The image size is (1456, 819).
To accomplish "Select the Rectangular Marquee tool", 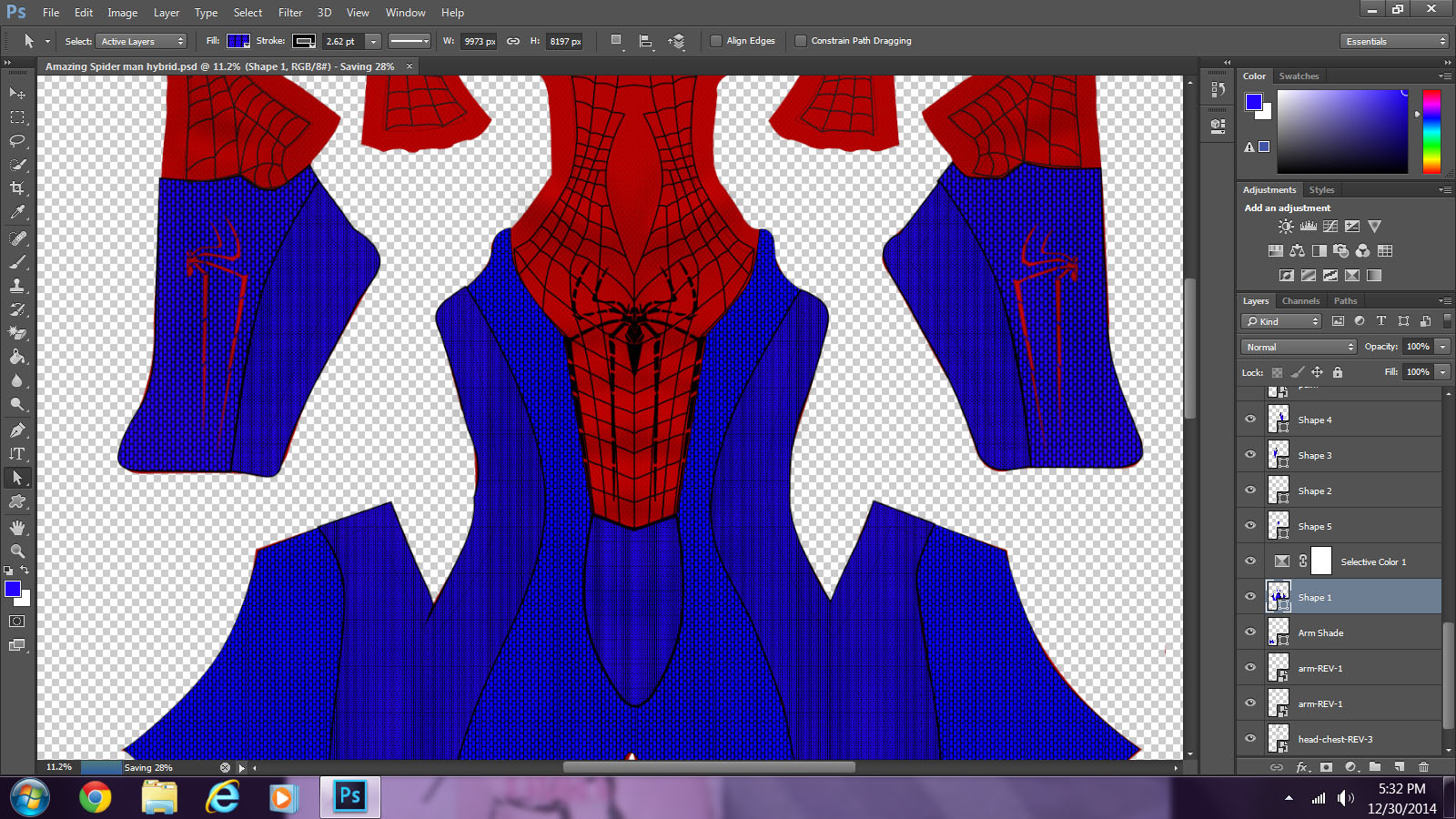I will tap(17, 117).
